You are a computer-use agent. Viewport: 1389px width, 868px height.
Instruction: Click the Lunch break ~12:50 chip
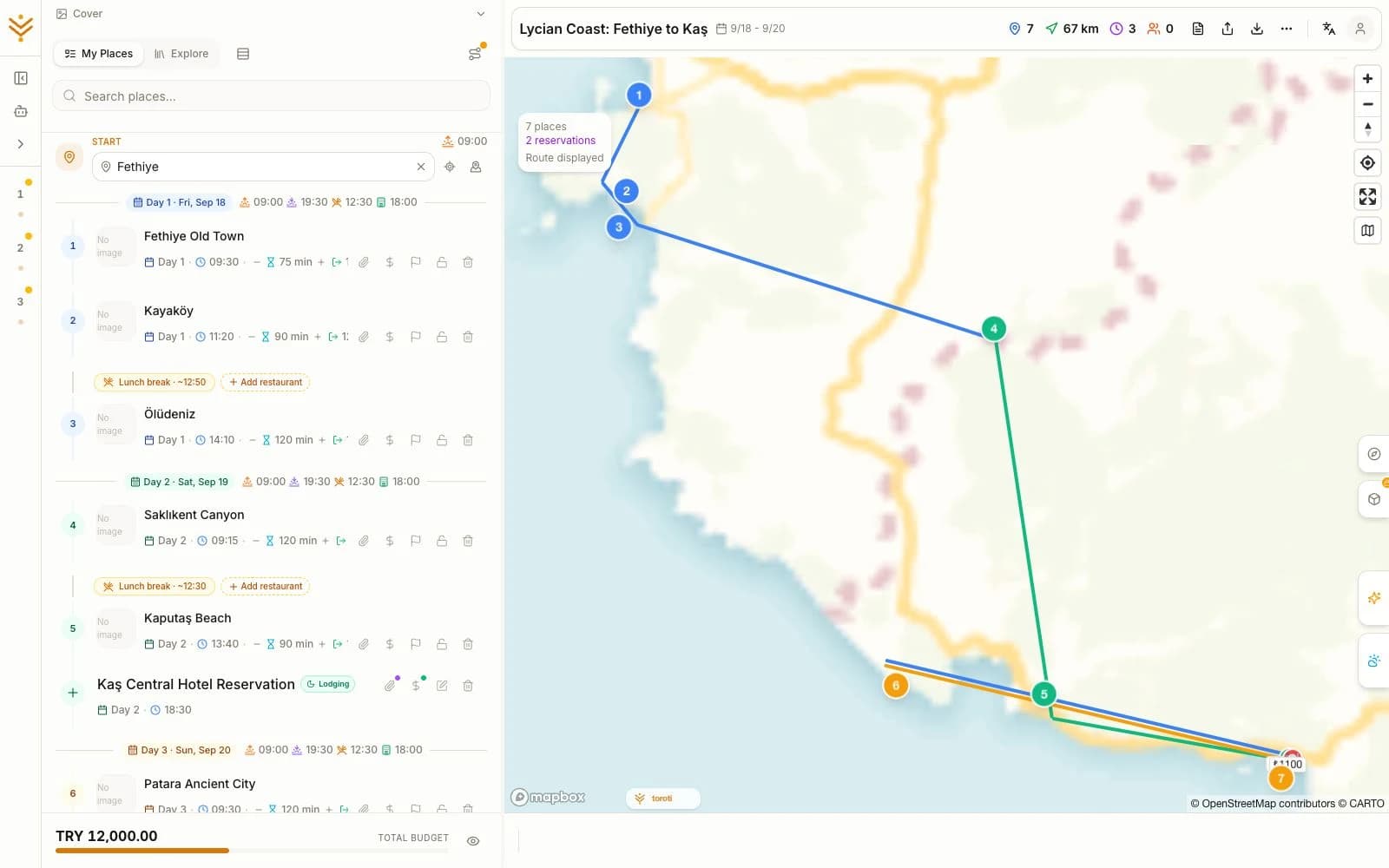click(x=155, y=382)
